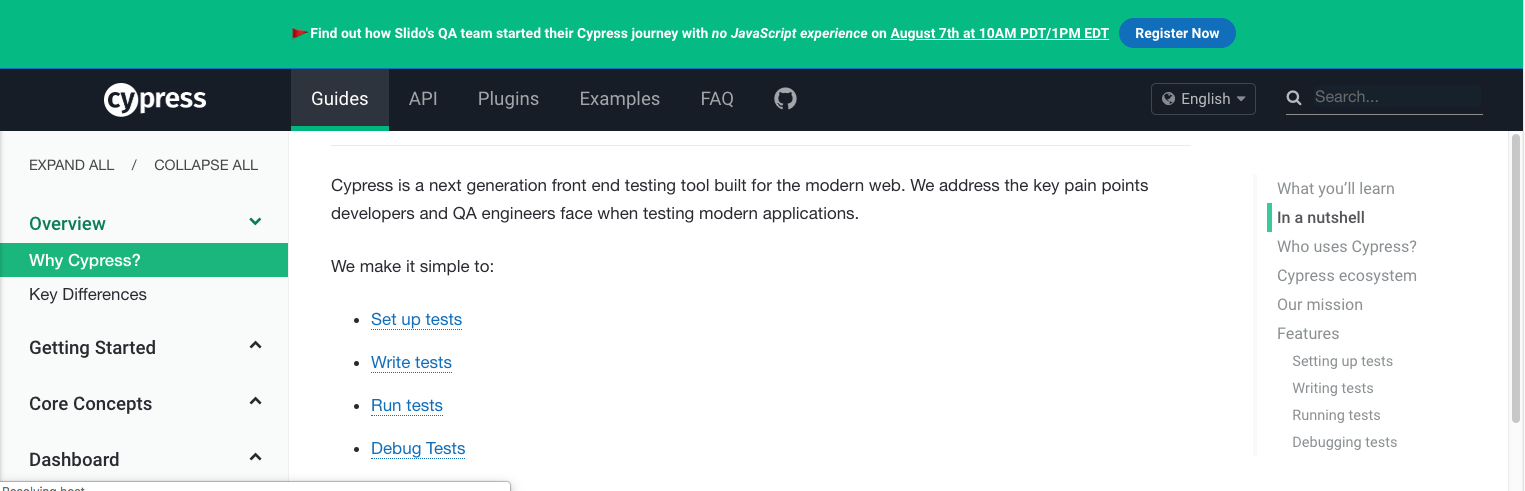Open the Guides tab
This screenshot has width=1525, height=491.
tap(340, 99)
